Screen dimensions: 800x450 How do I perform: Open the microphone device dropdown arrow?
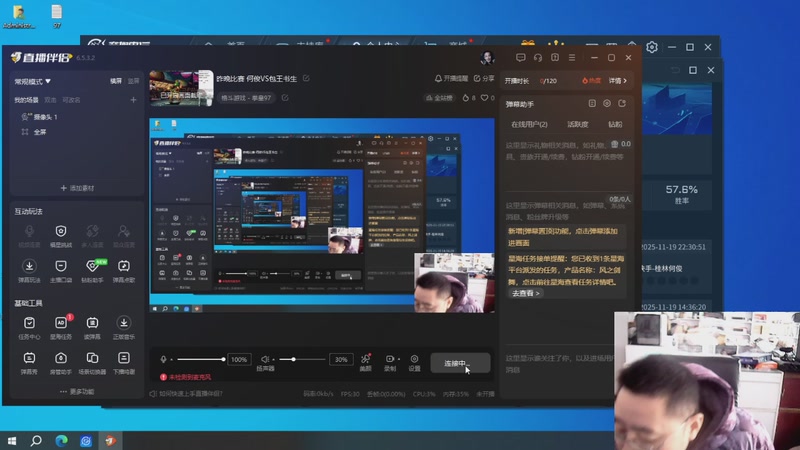[x=171, y=360]
